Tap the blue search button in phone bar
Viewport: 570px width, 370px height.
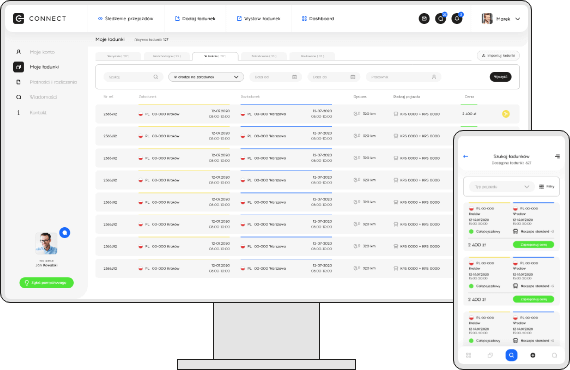pos(511,355)
